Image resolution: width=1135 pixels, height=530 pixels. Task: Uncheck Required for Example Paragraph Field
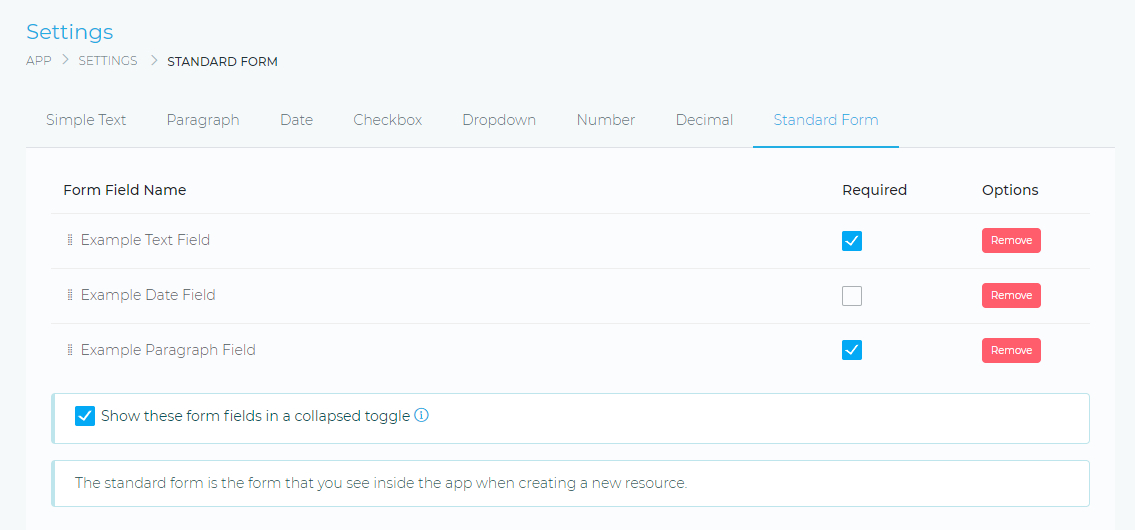tap(851, 350)
